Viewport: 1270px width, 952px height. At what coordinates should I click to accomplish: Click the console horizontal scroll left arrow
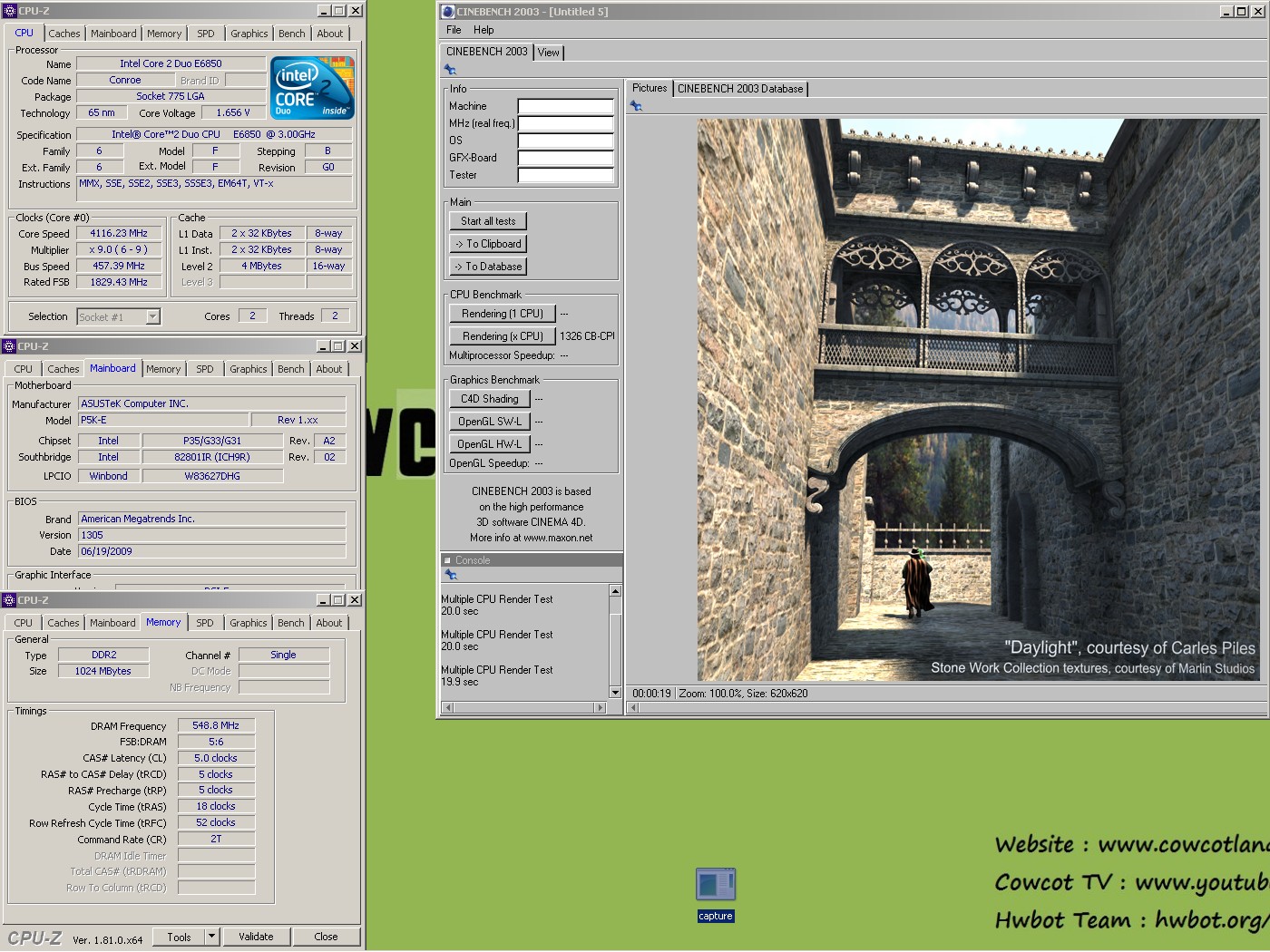pyautogui.click(x=446, y=707)
